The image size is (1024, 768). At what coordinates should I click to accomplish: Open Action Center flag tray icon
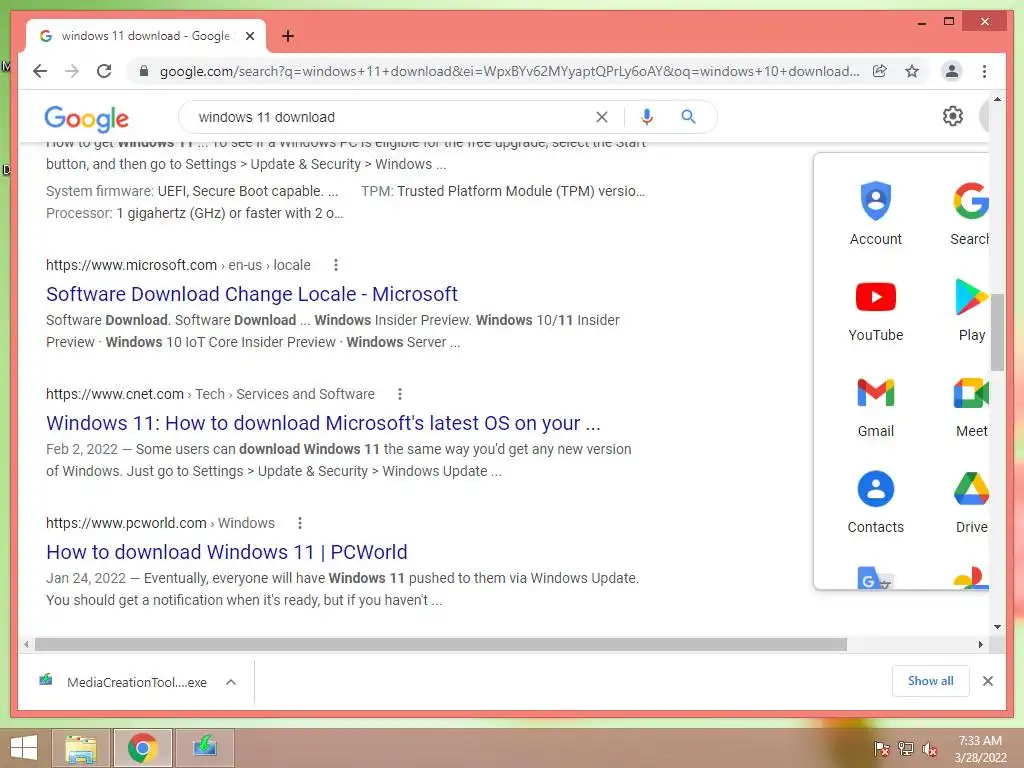pos(882,749)
